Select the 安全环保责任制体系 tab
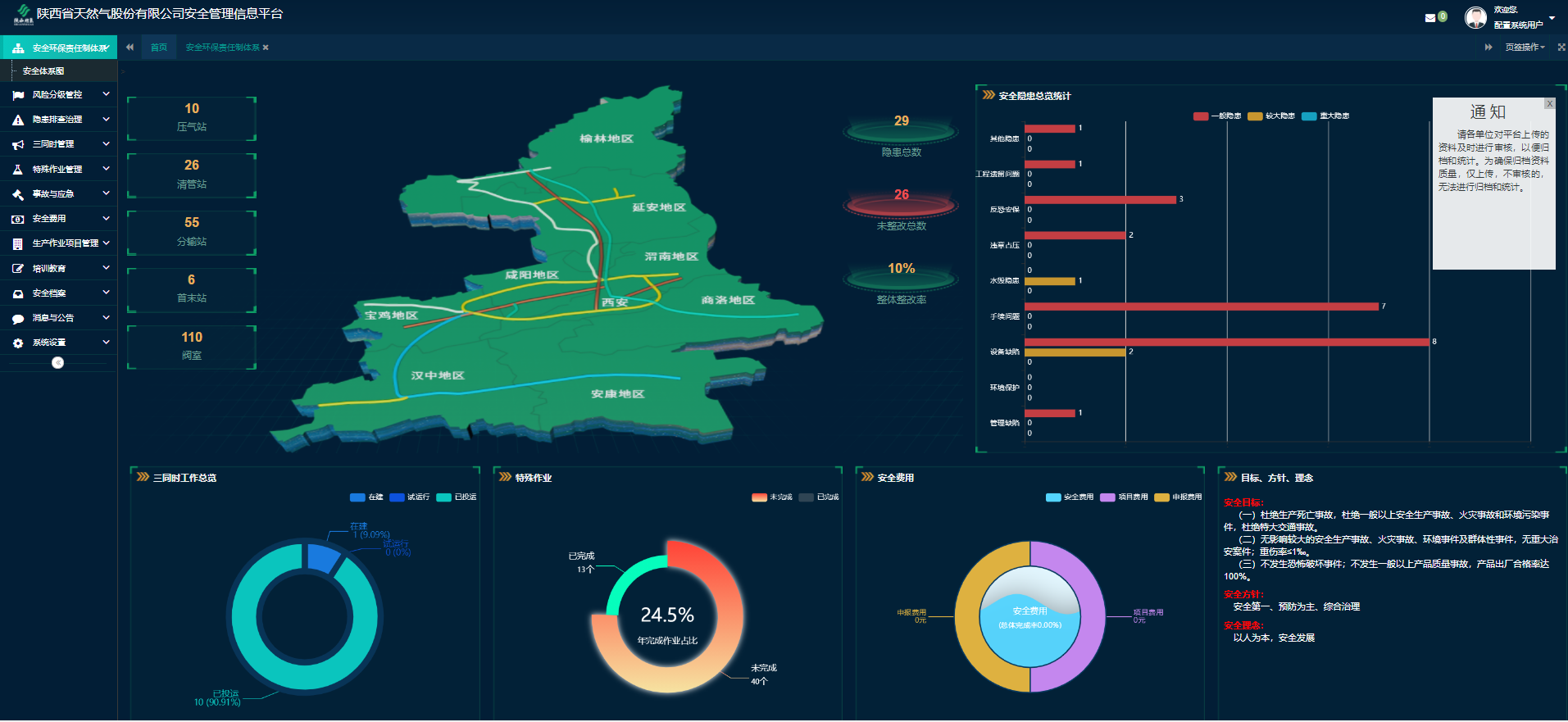This screenshot has height=722, width=1568. click(x=222, y=48)
